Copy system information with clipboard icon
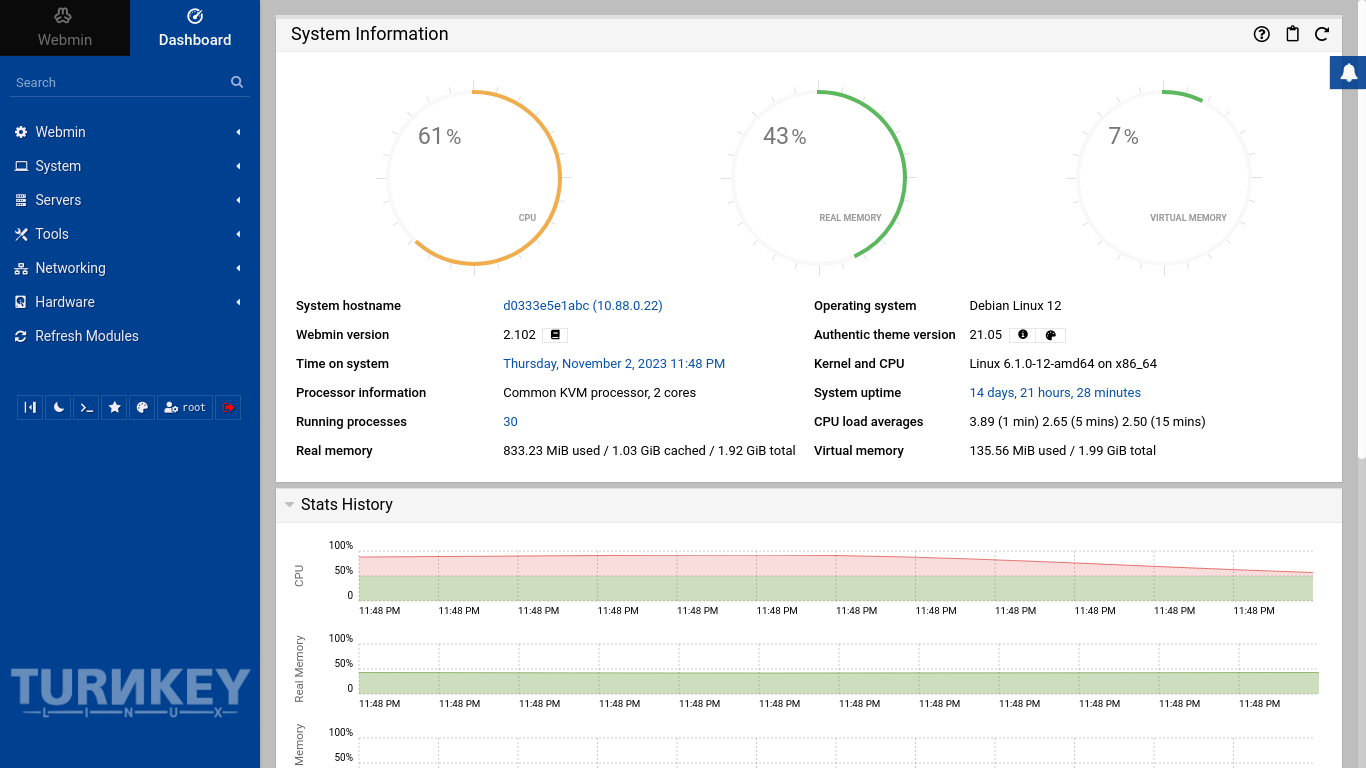1366x768 pixels. pos(1292,34)
